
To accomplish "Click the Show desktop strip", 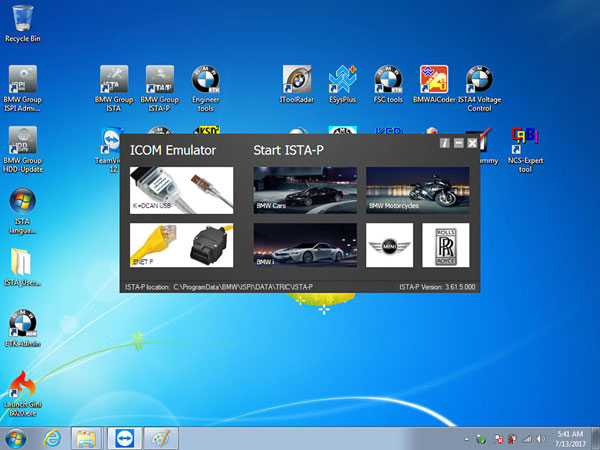I will pyautogui.click(x=597, y=439).
